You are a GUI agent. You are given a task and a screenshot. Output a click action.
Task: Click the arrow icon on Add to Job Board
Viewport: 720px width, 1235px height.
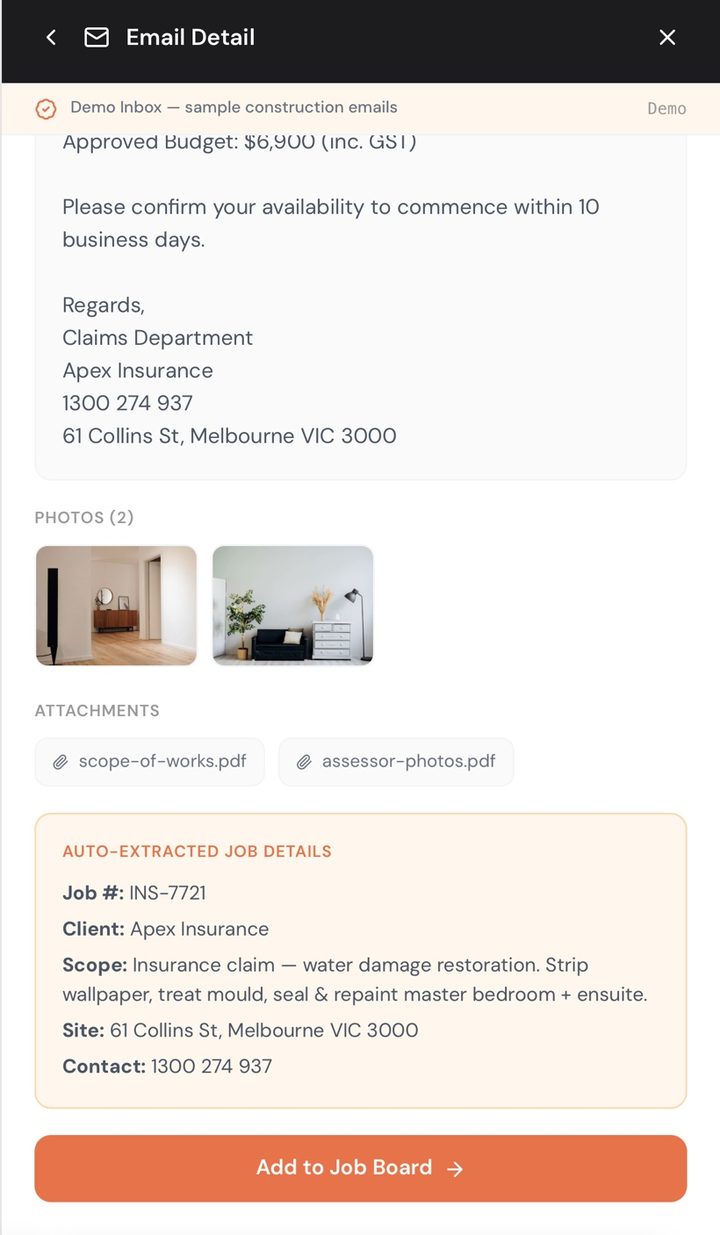click(x=455, y=1169)
